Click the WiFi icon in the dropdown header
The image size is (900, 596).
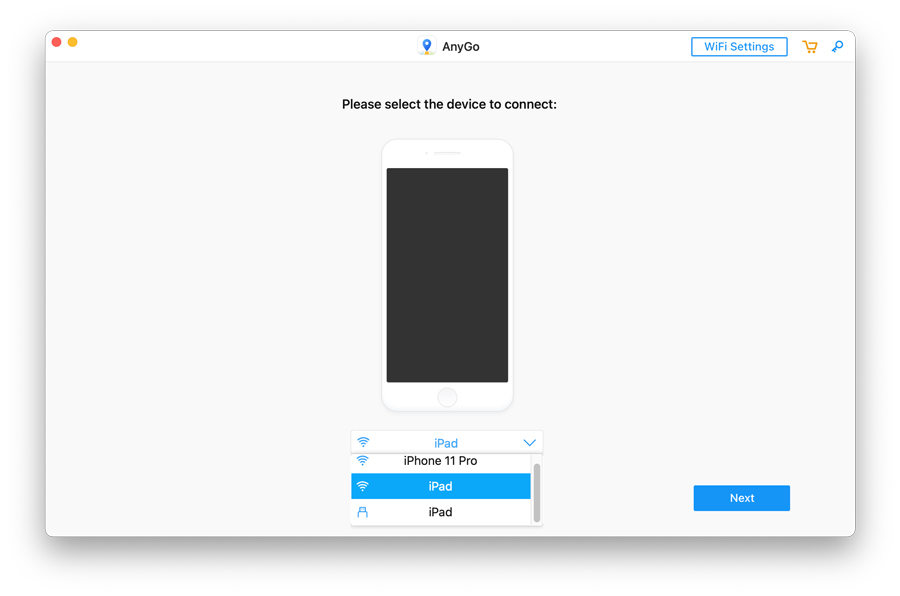coord(363,440)
